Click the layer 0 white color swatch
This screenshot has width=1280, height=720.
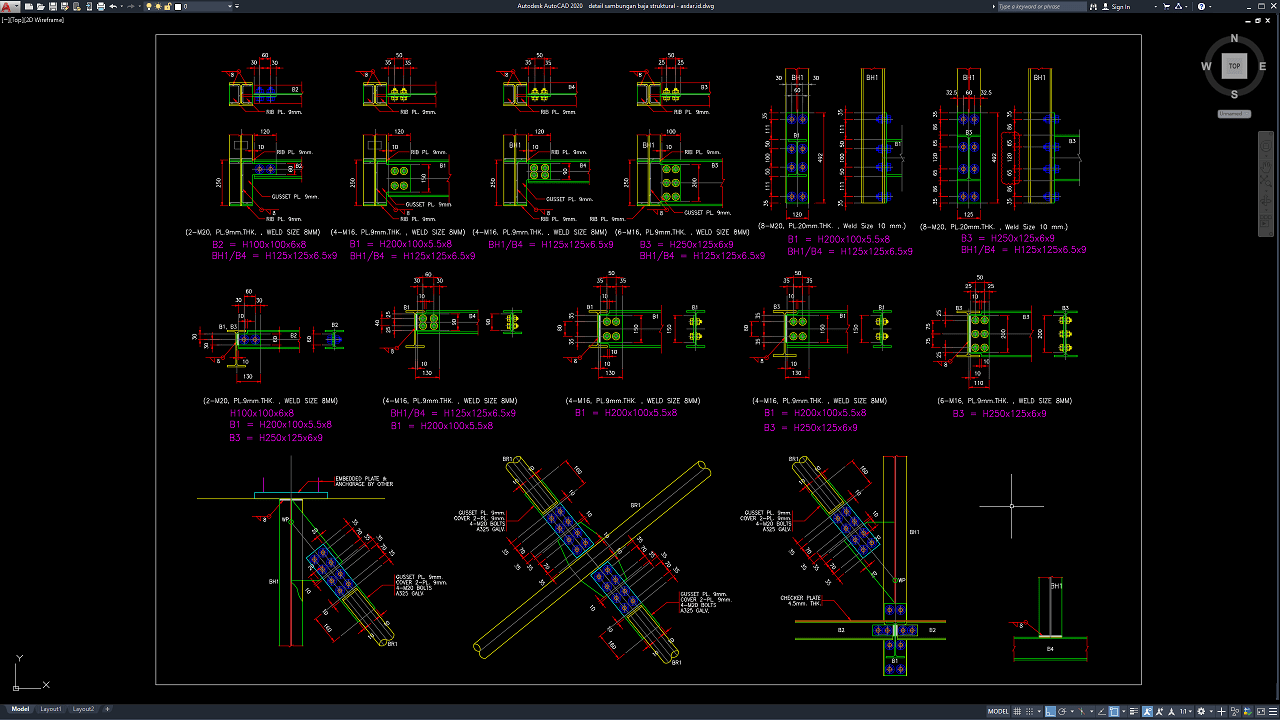pyautogui.click(x=180, y=6)
